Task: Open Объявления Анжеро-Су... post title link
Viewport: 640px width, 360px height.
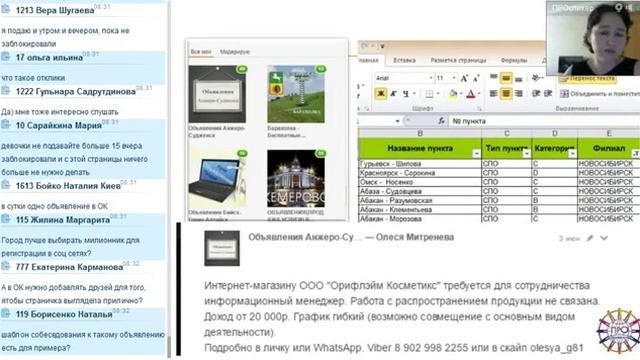Action: 305,237
